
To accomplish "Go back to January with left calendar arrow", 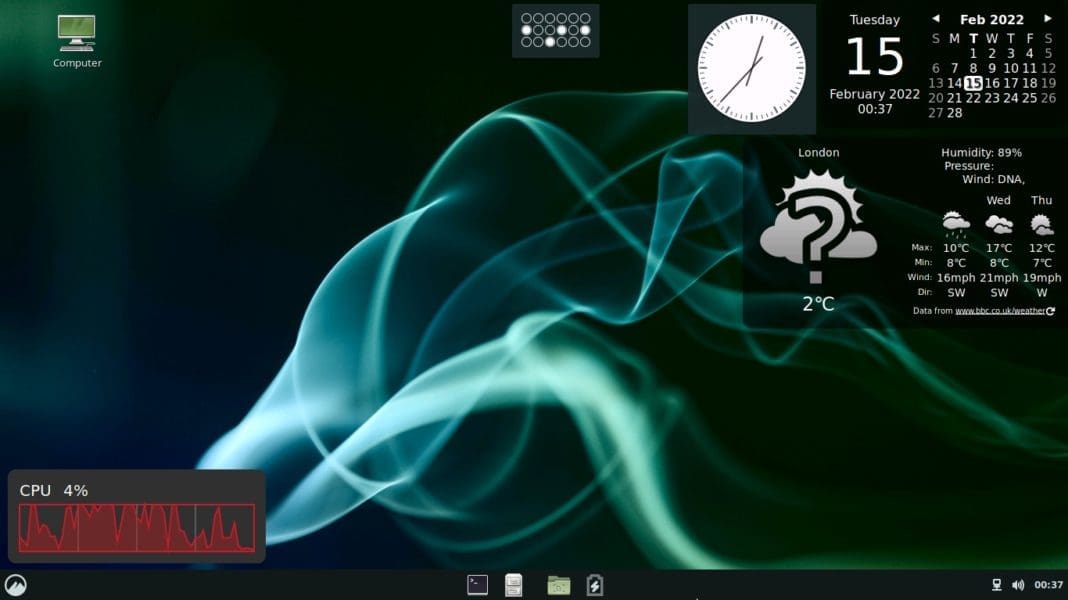I will click(936, 18).
